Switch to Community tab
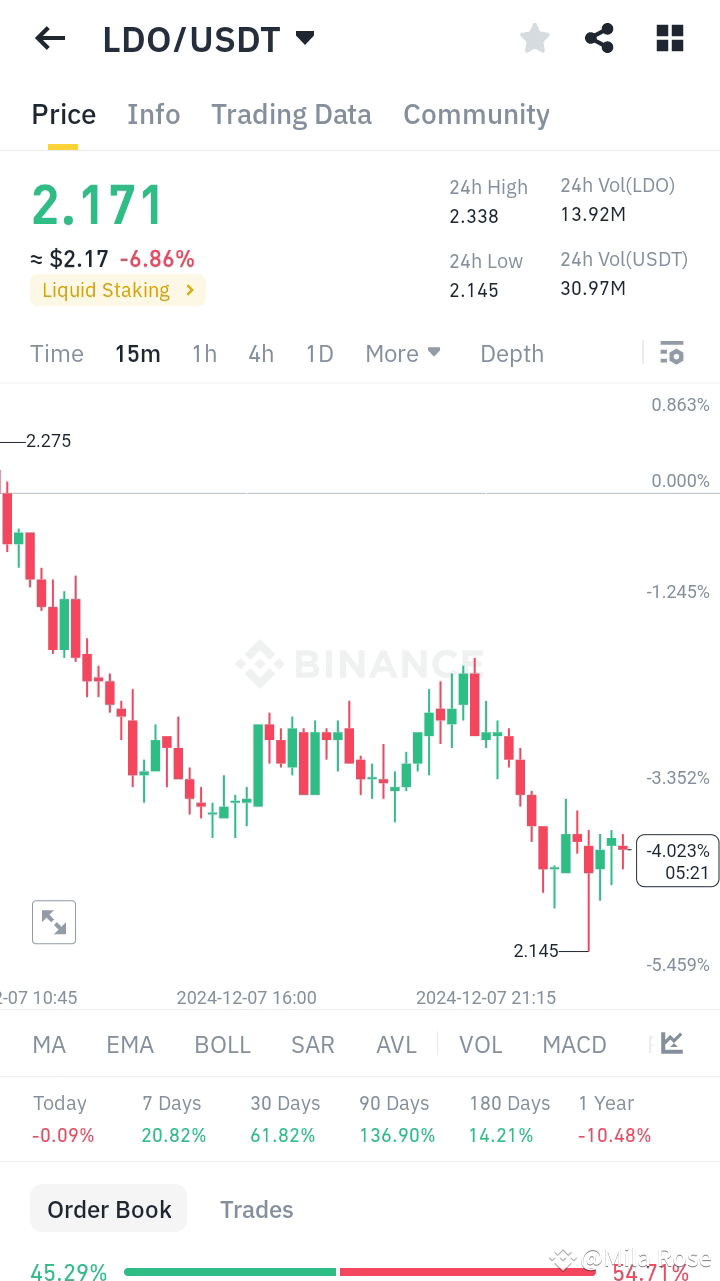Screen dimensions: 720x1281 [x=476, y=115]
